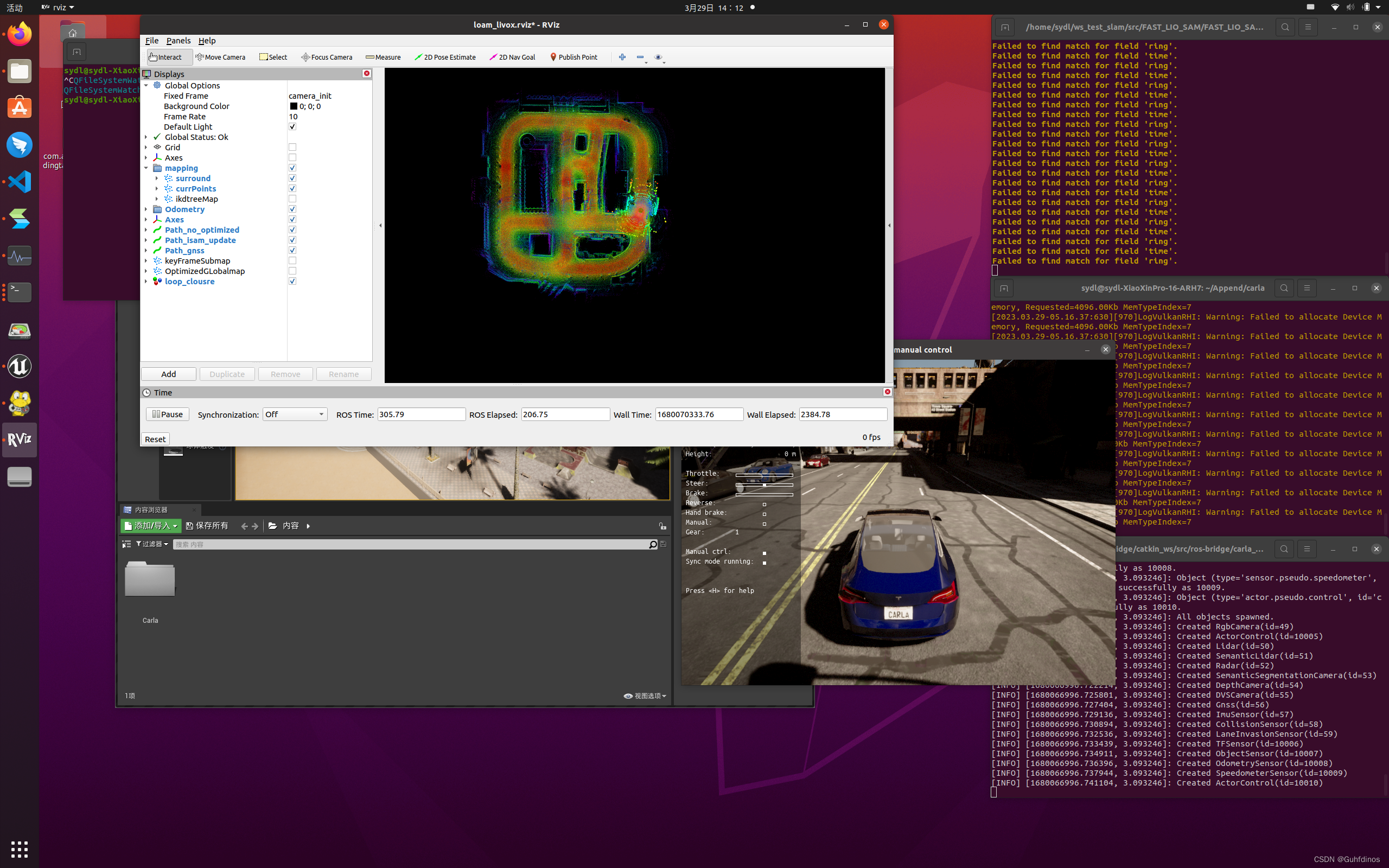Choose the Select tool in RViz toolbar
Screen dimensions: 1389x868
(x=273, y=57)
